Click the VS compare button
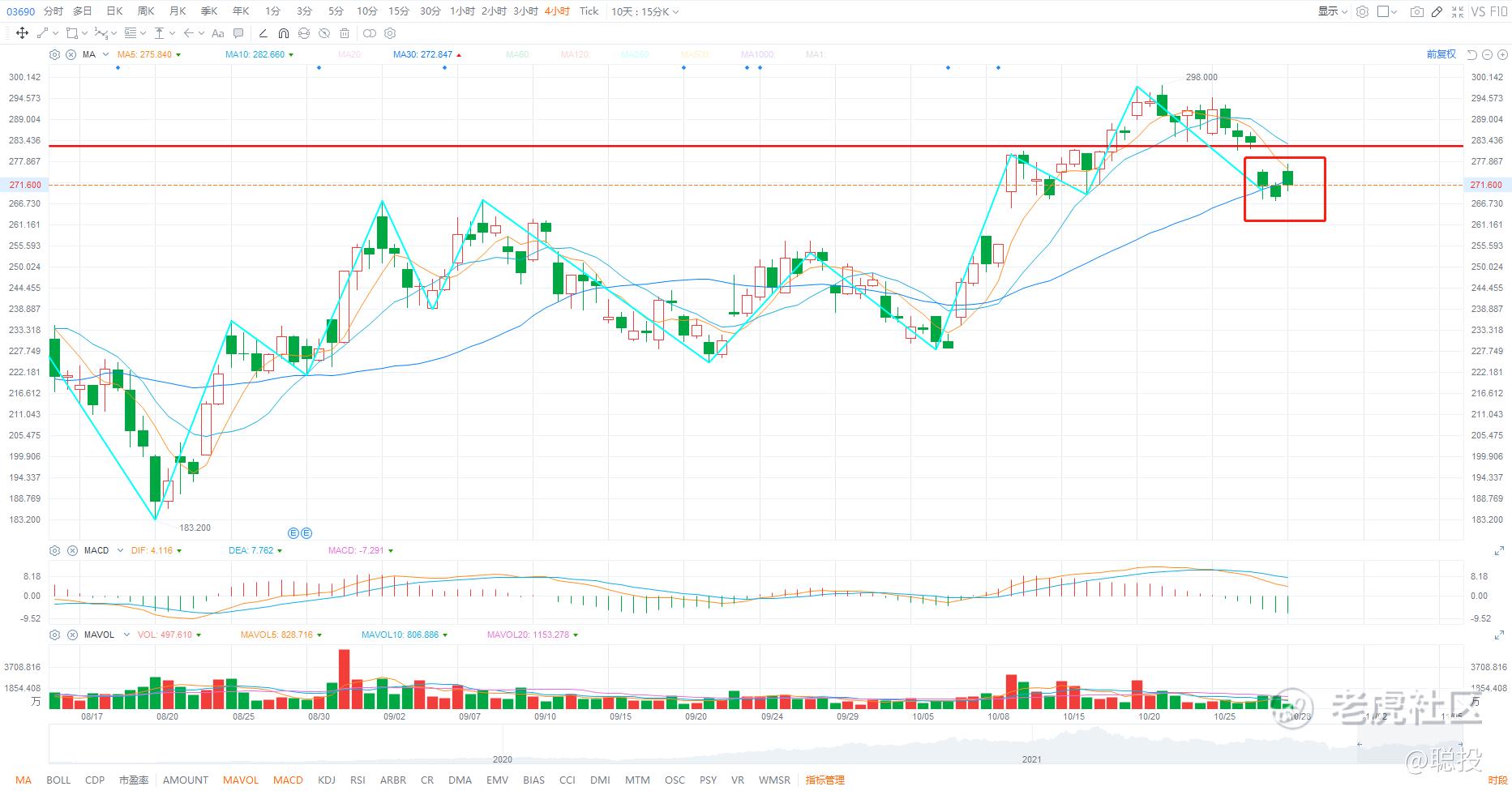Image resolution: width=1512 pixels, height=795 pixels. coord(1478,11)
